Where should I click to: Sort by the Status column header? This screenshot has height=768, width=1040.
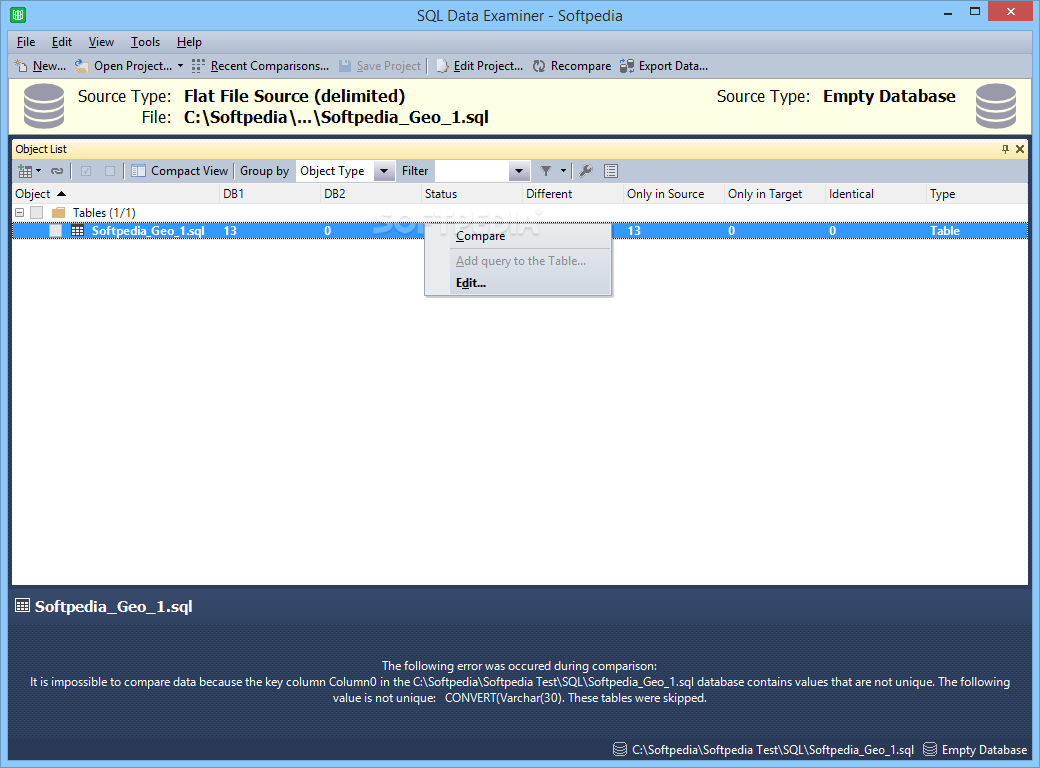pyautogui.click(x=472, y=194)
